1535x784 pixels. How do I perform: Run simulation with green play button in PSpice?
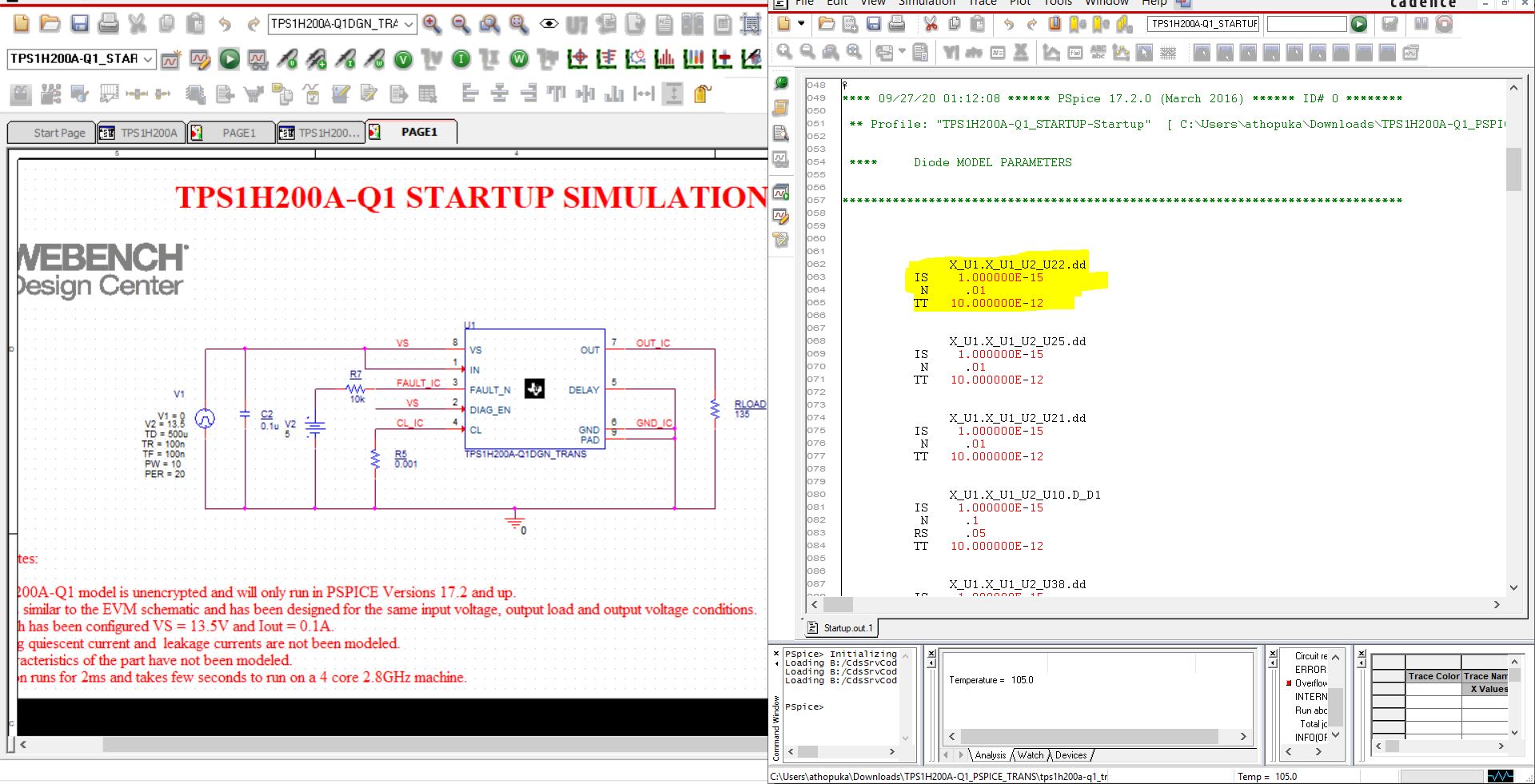1359,24
